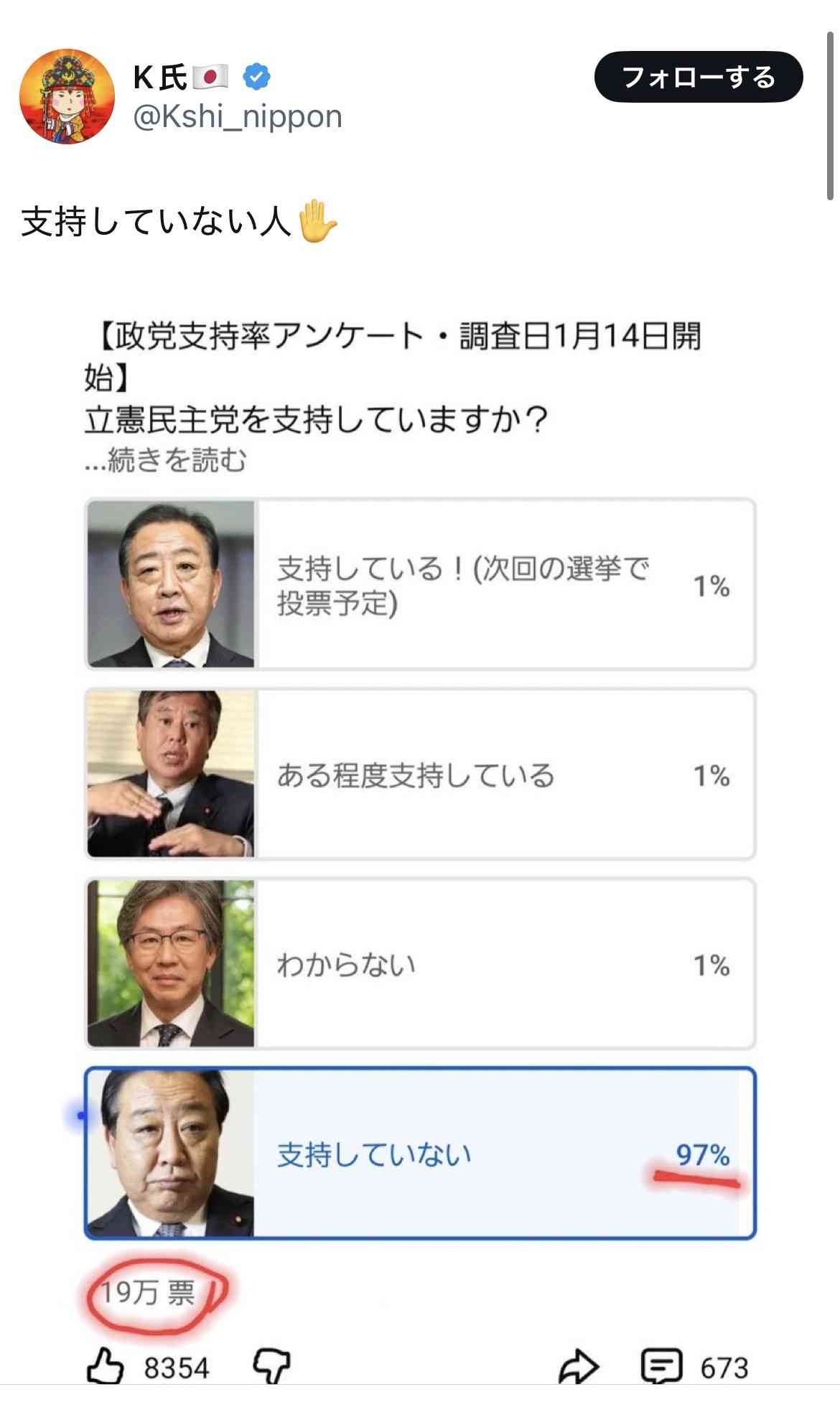Click the Japan flag emoji beside K氏
Image resolution: width=840 pixels, height=1402 pixels.
pyautogui.click(x=210, y=77)
